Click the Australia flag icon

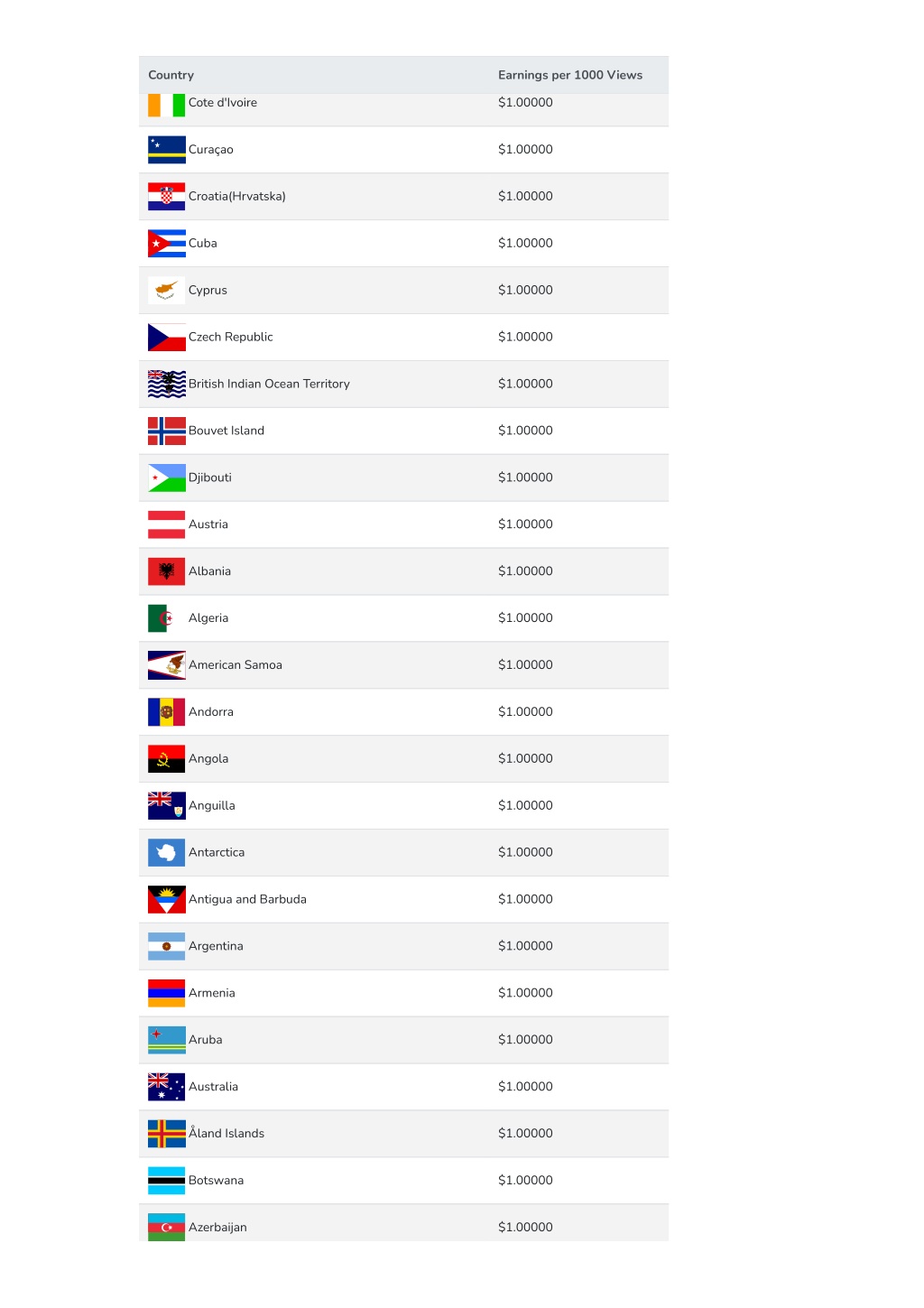click(167, 1087)
